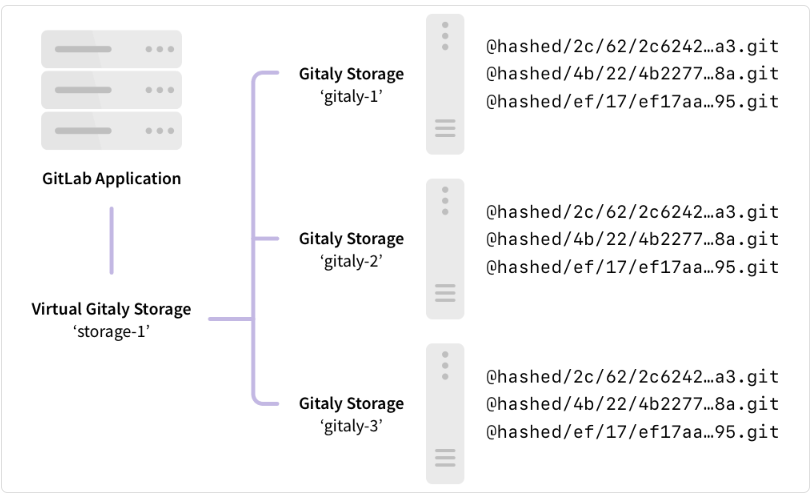Click the vertical line below GitLab Application
The width and height of the screenshot is (812, 494).
111,240
